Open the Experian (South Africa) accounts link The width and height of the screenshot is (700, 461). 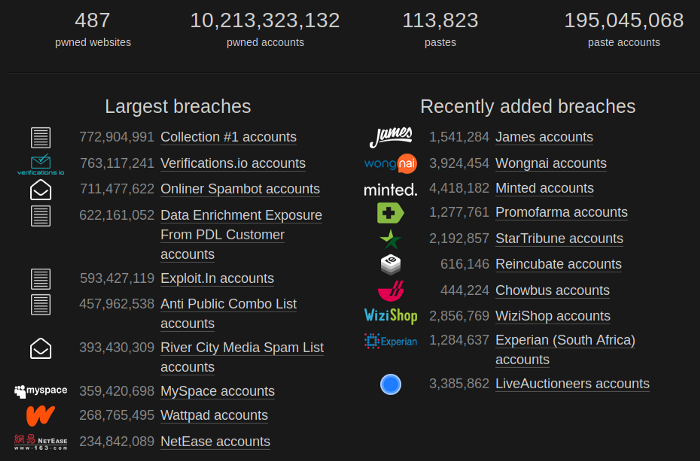click(566, 350)
